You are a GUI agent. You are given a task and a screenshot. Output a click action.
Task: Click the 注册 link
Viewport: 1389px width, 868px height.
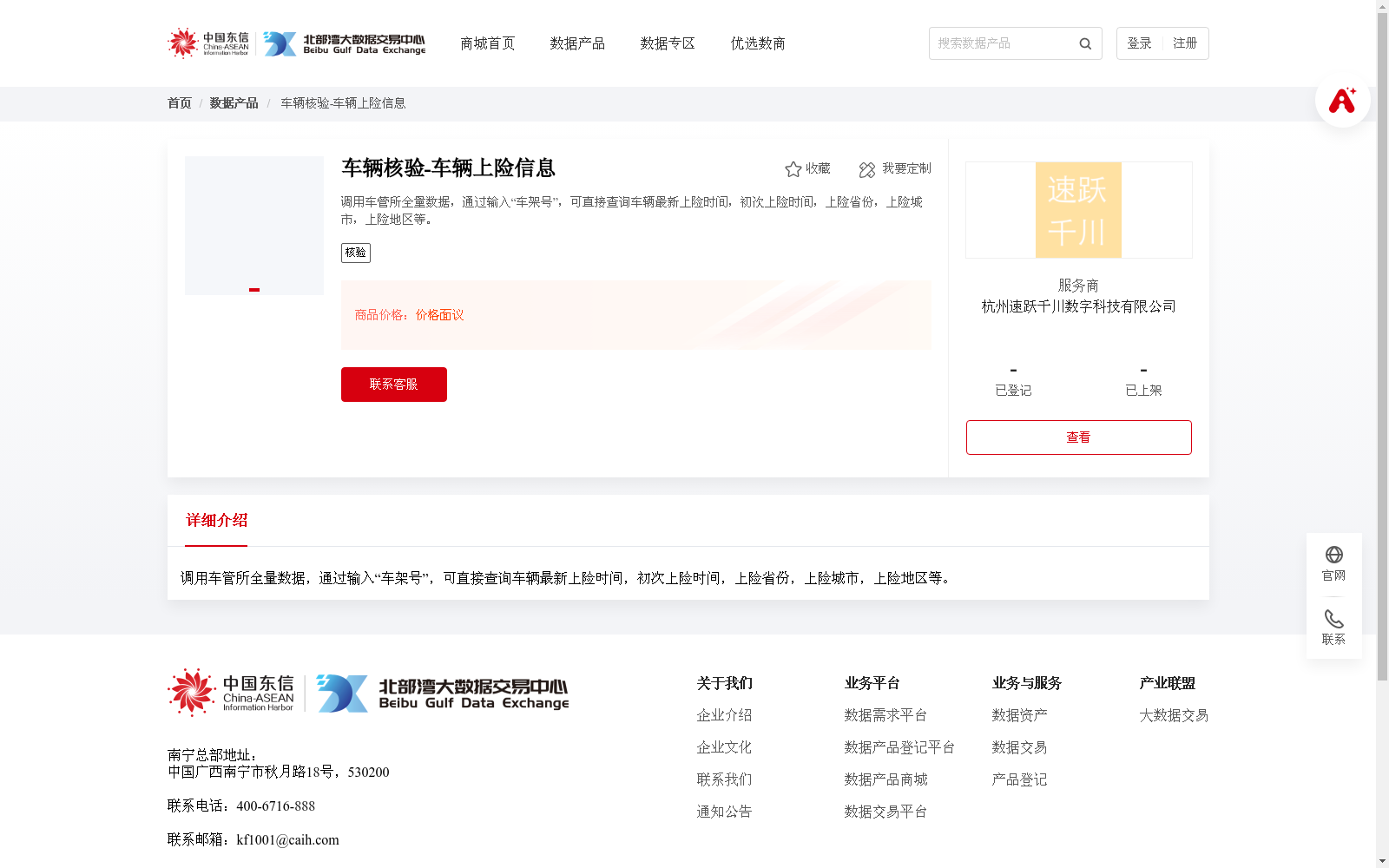click(x=1185, y=43)
